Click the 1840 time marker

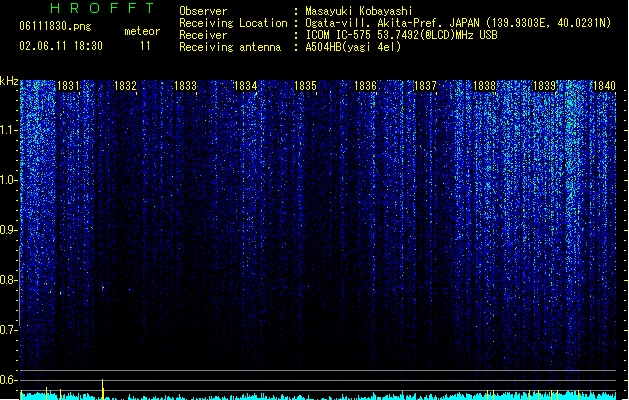(604, 86)
